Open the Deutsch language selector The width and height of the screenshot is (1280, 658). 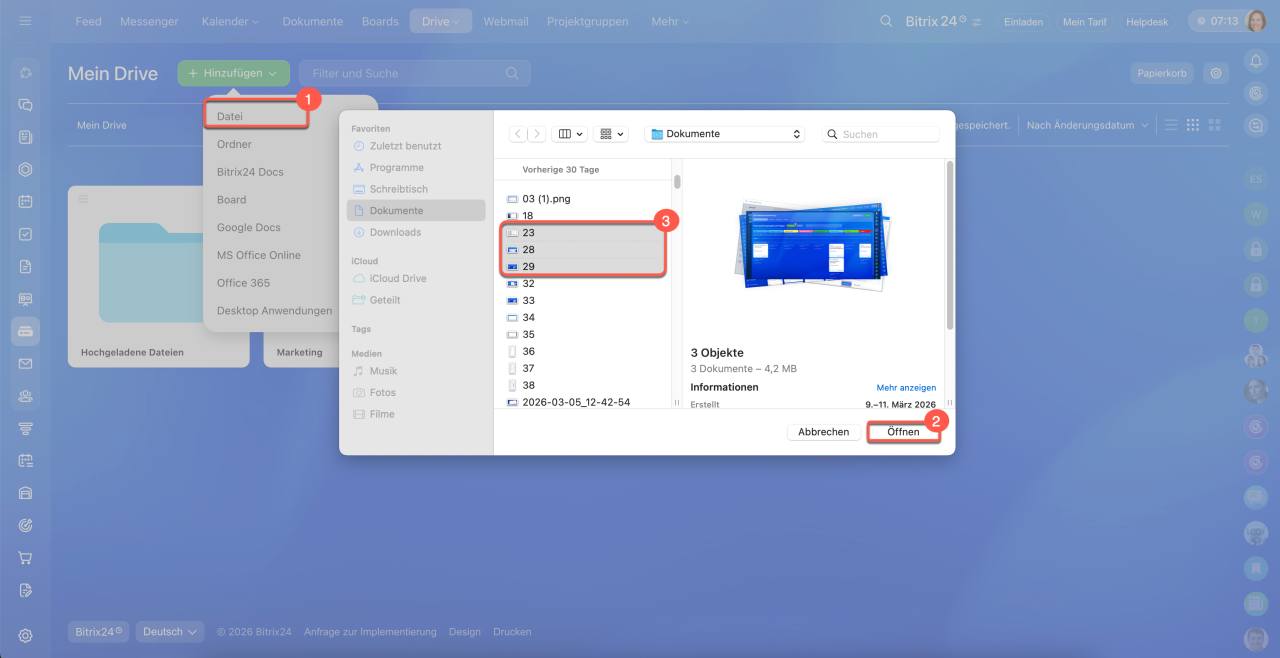170,632
